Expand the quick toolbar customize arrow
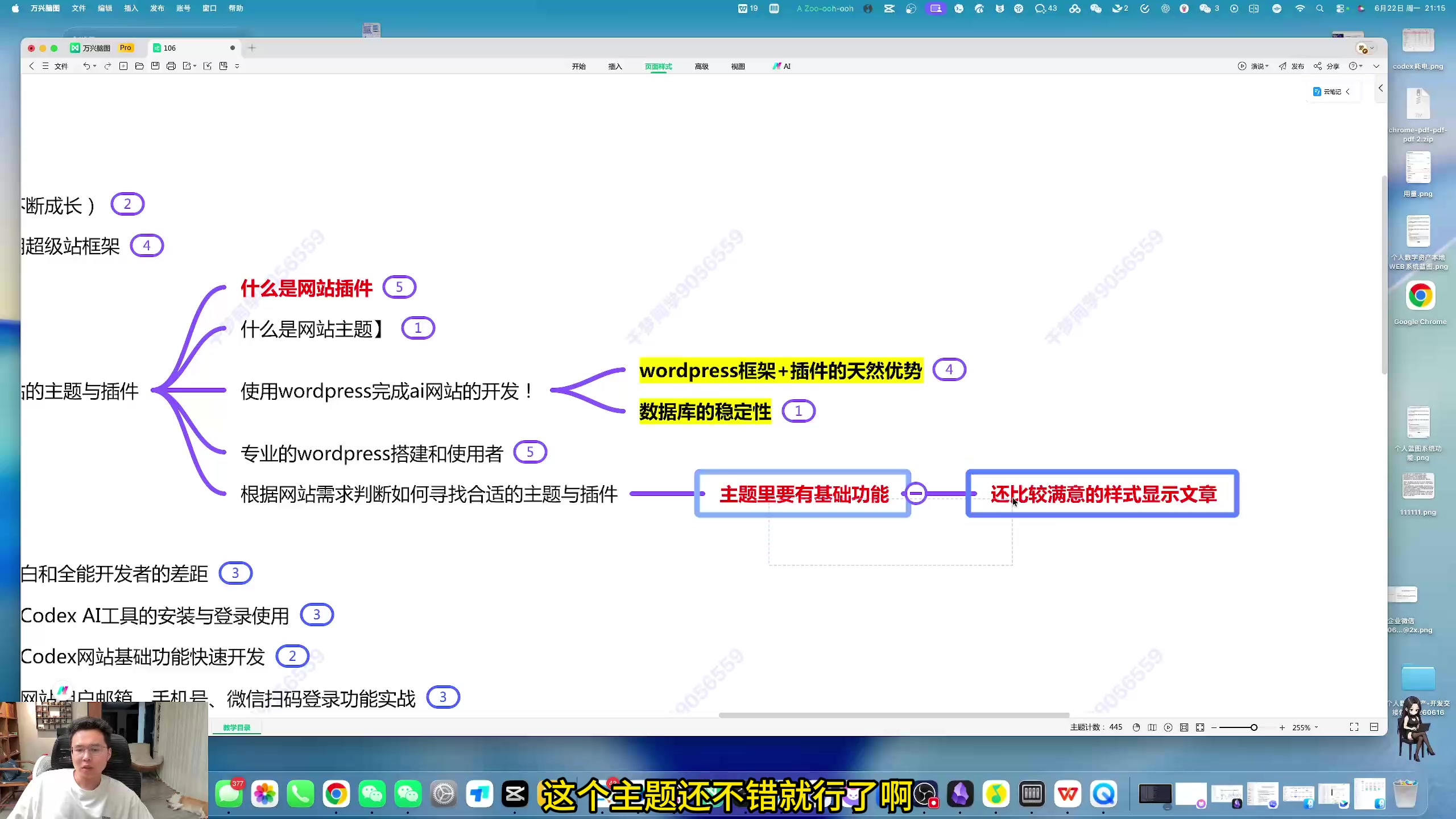The height and width of the screenshot is (819, 1456). pyautogui.click(x=237, y=66)
